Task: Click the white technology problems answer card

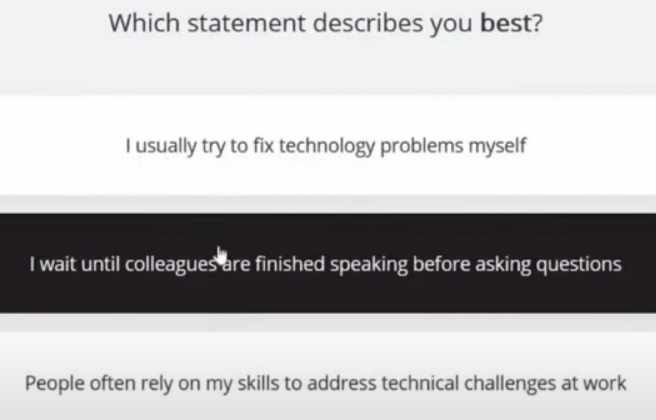Action: pyautogui.click(x=328, y=145)
